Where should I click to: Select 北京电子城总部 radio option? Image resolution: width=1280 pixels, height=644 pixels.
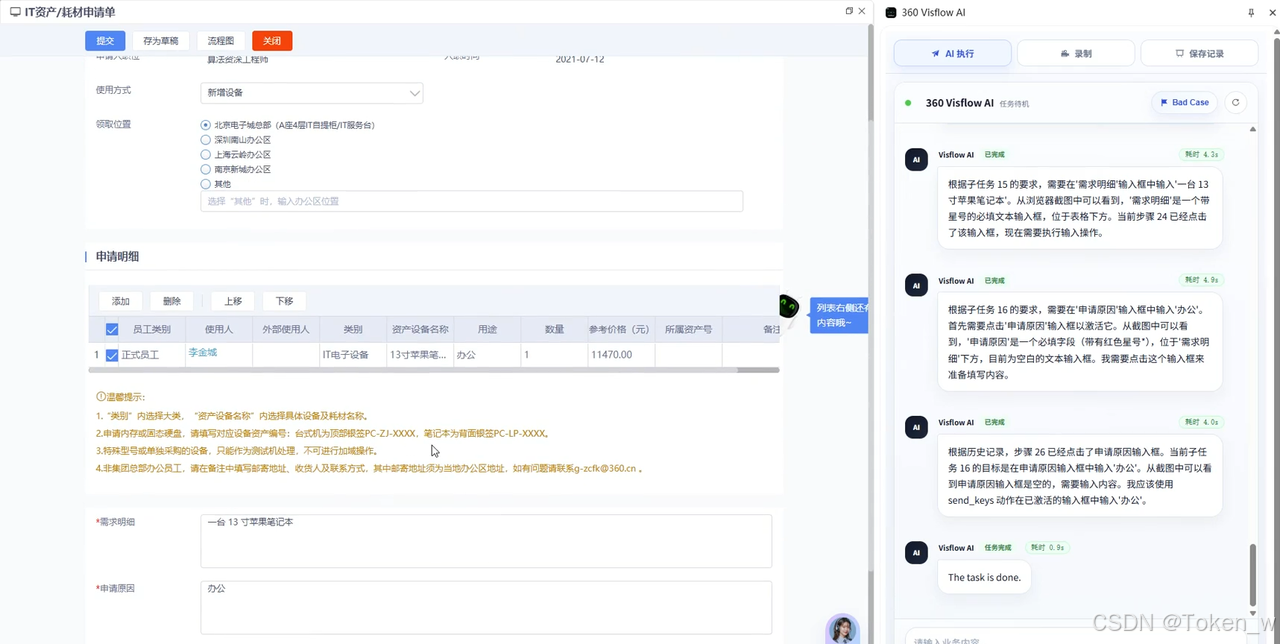click(206, 125)
